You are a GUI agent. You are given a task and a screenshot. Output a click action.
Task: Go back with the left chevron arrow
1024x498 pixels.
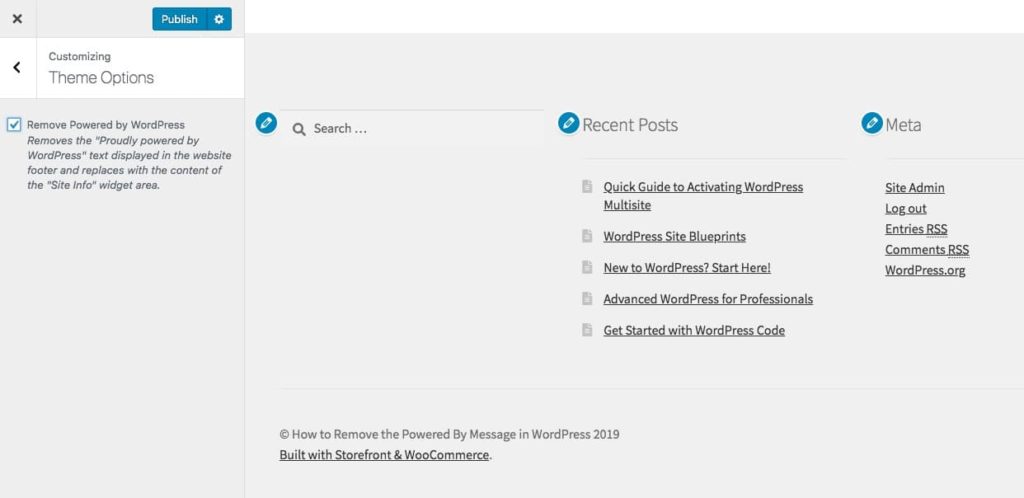coord(17,68)
